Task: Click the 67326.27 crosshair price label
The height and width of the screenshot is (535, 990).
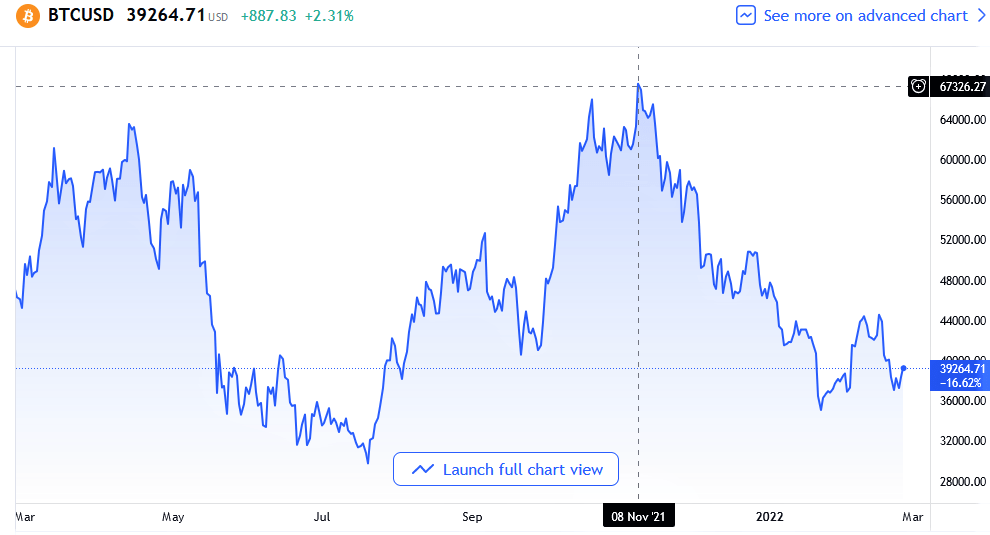Action: click(961, 87)
